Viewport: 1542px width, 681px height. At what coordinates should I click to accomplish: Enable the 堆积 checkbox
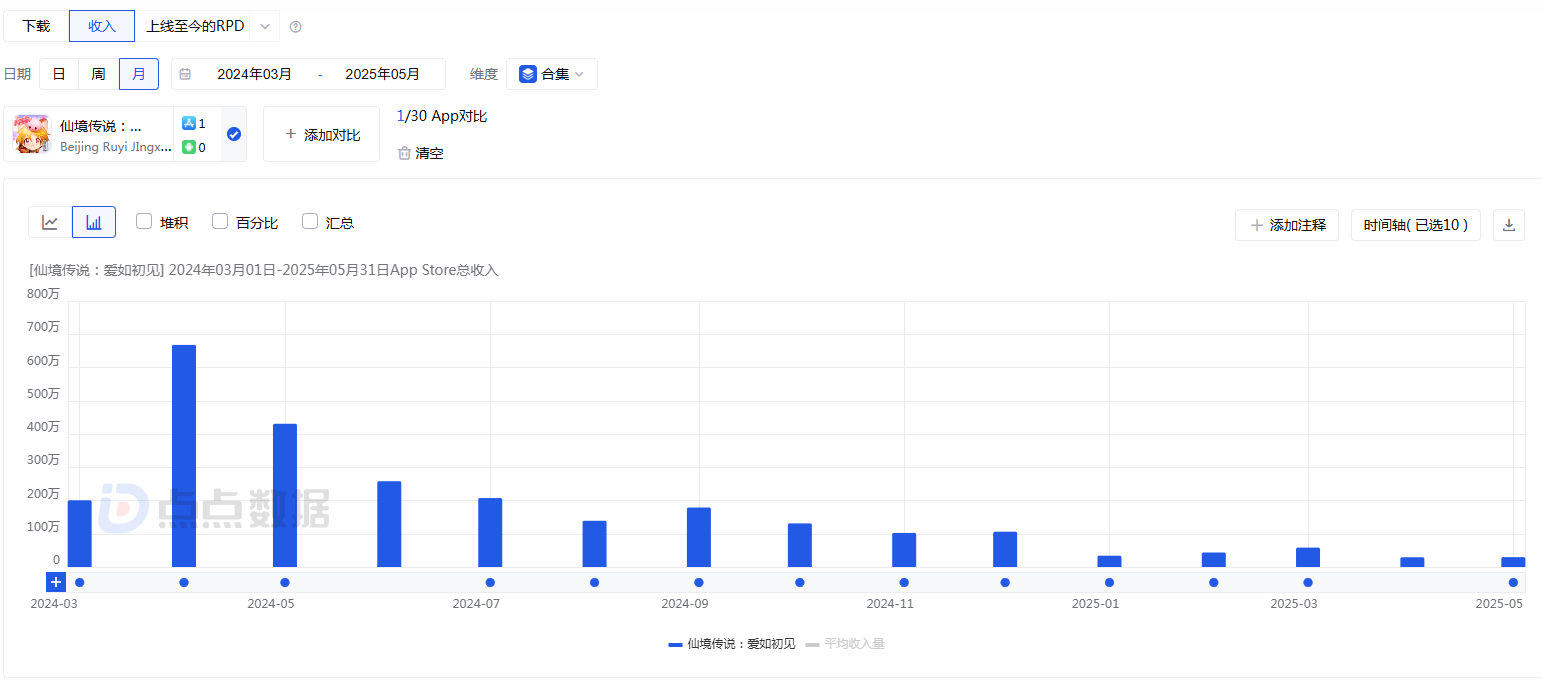144,222
